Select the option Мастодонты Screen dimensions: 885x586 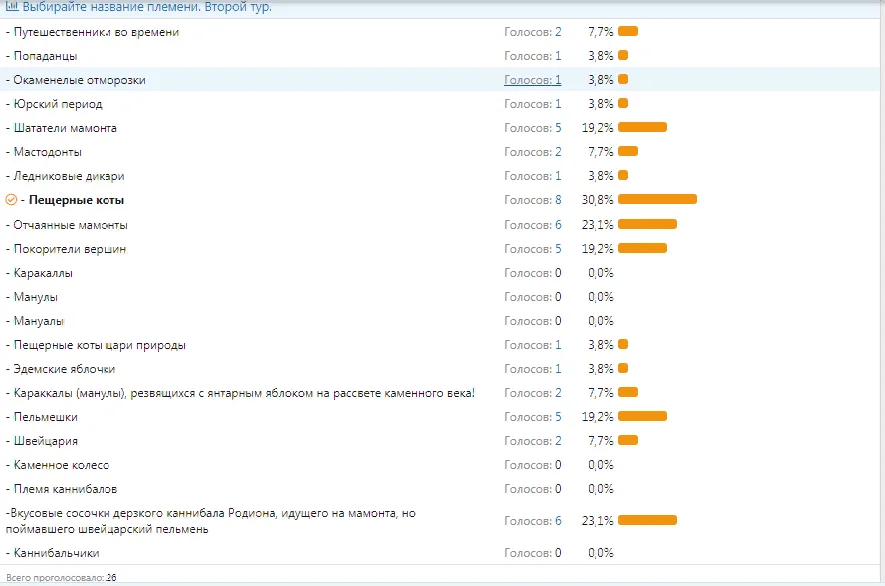coord(45,152)
